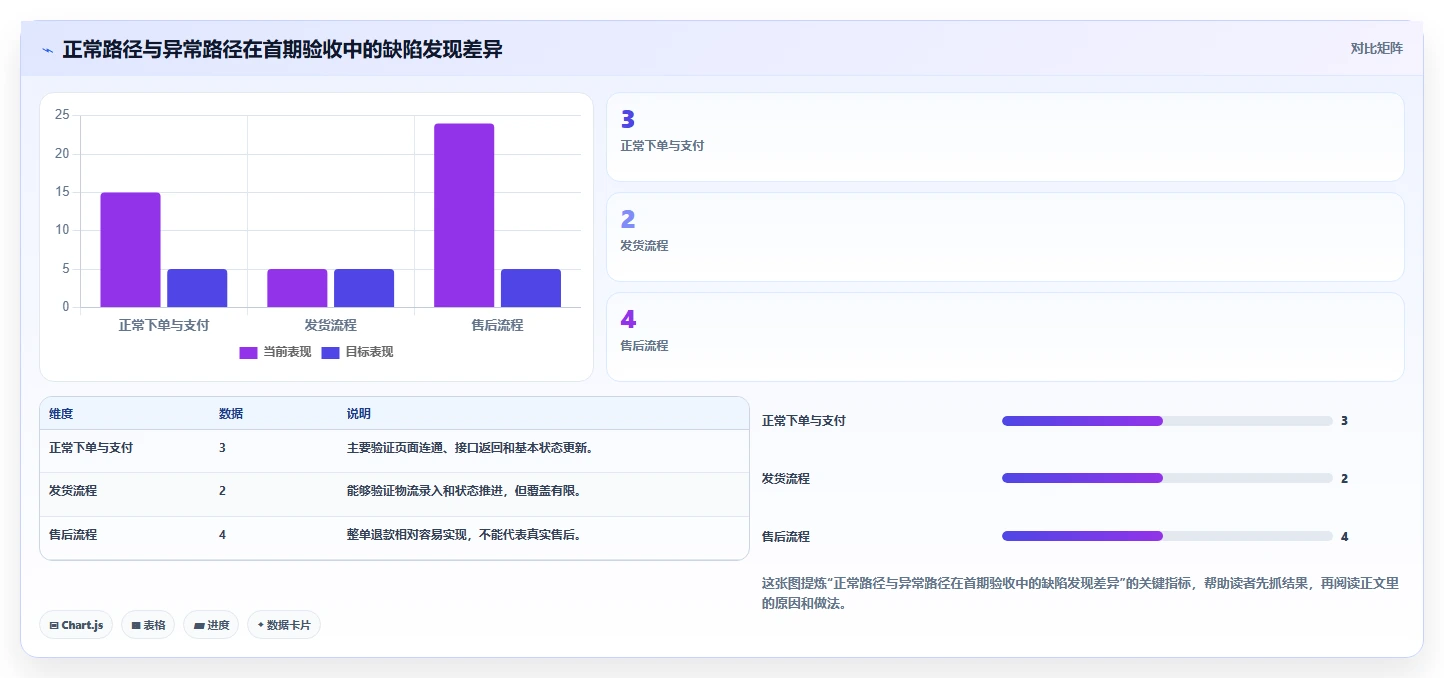This screenshot has width=1444, height=678.
Task: Click the summary paragraph starting 这张图提炼
Action: pyautogui.click(x=1080, y=593)
